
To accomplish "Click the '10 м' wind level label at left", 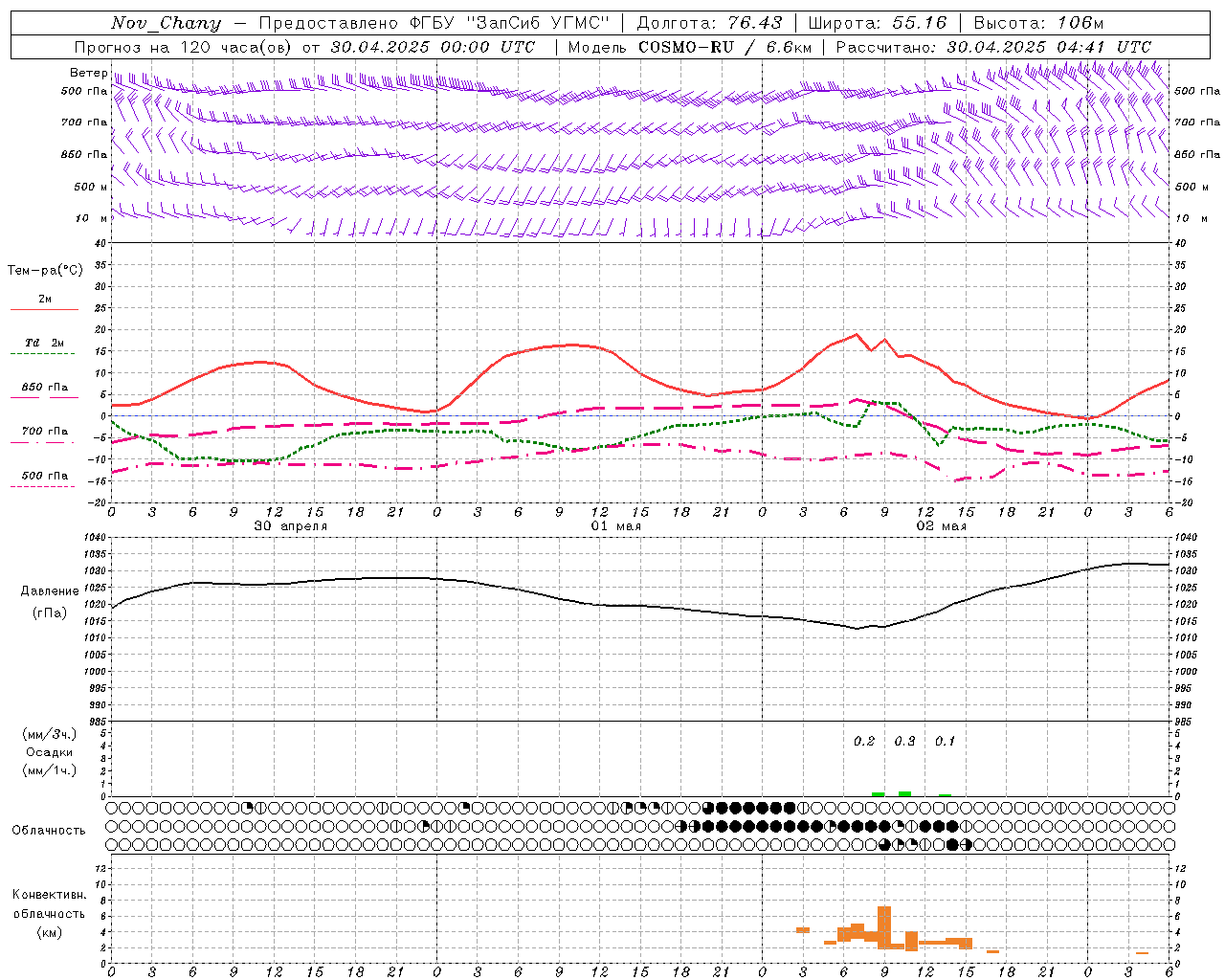I will pyautogui.click(x=92, y=218).
